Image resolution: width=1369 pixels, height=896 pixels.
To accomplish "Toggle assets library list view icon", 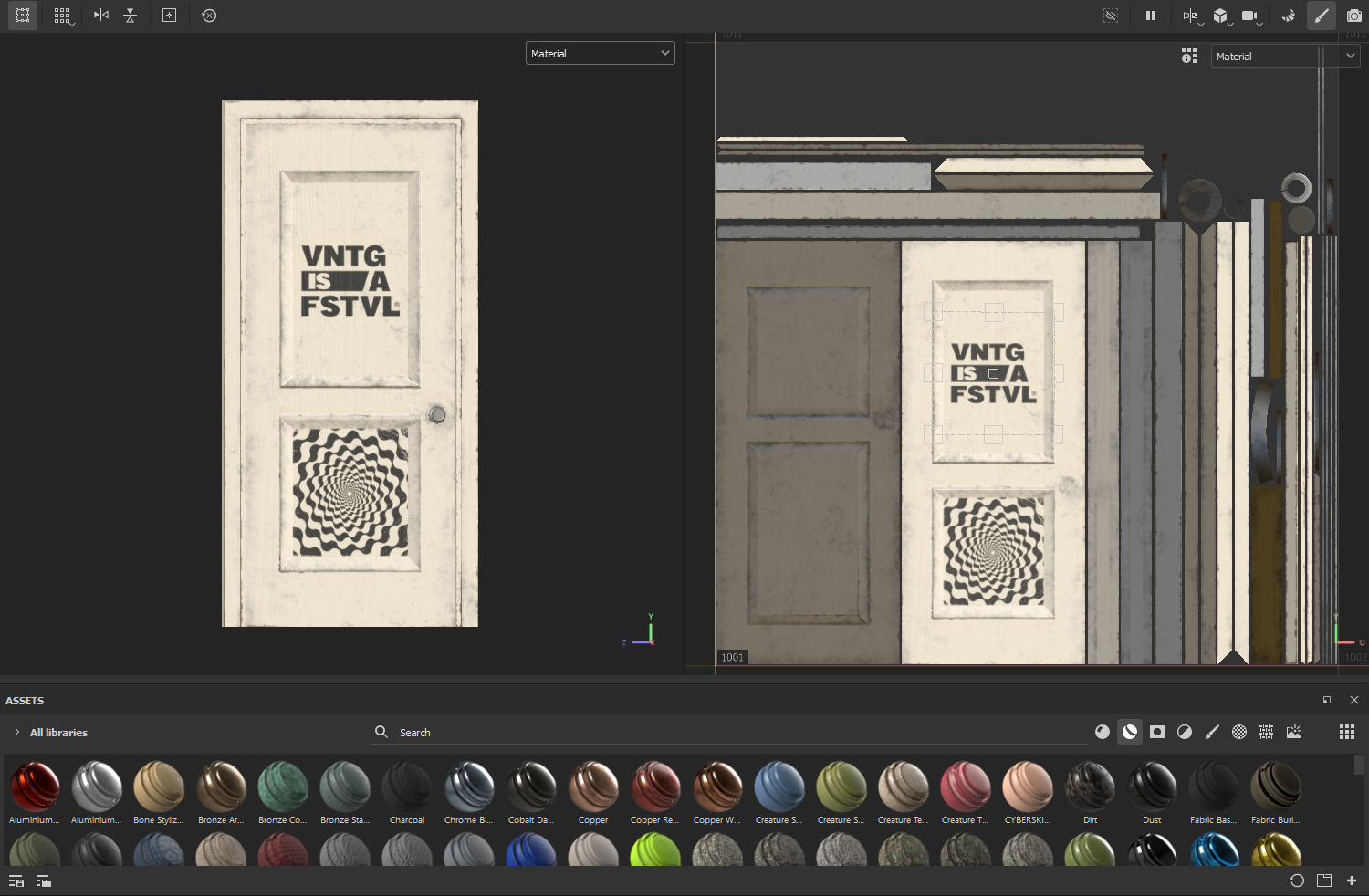I will coord(16,880).
